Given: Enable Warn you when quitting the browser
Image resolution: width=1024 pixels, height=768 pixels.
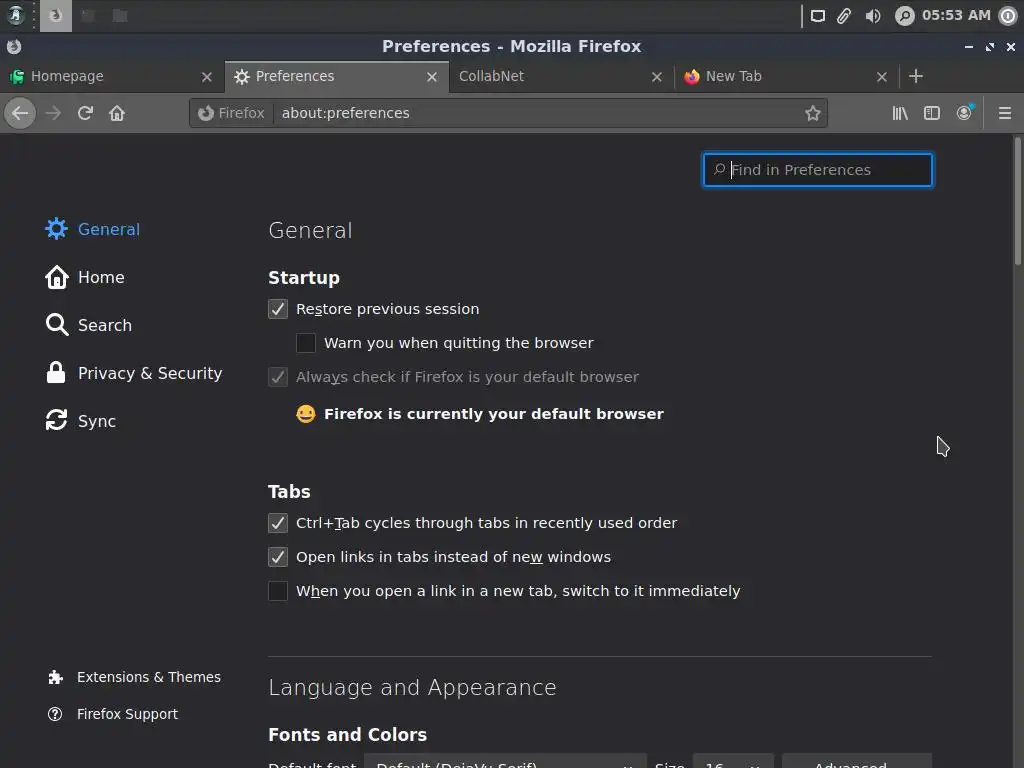Looking at the screenshot, I should click(306, 343).
